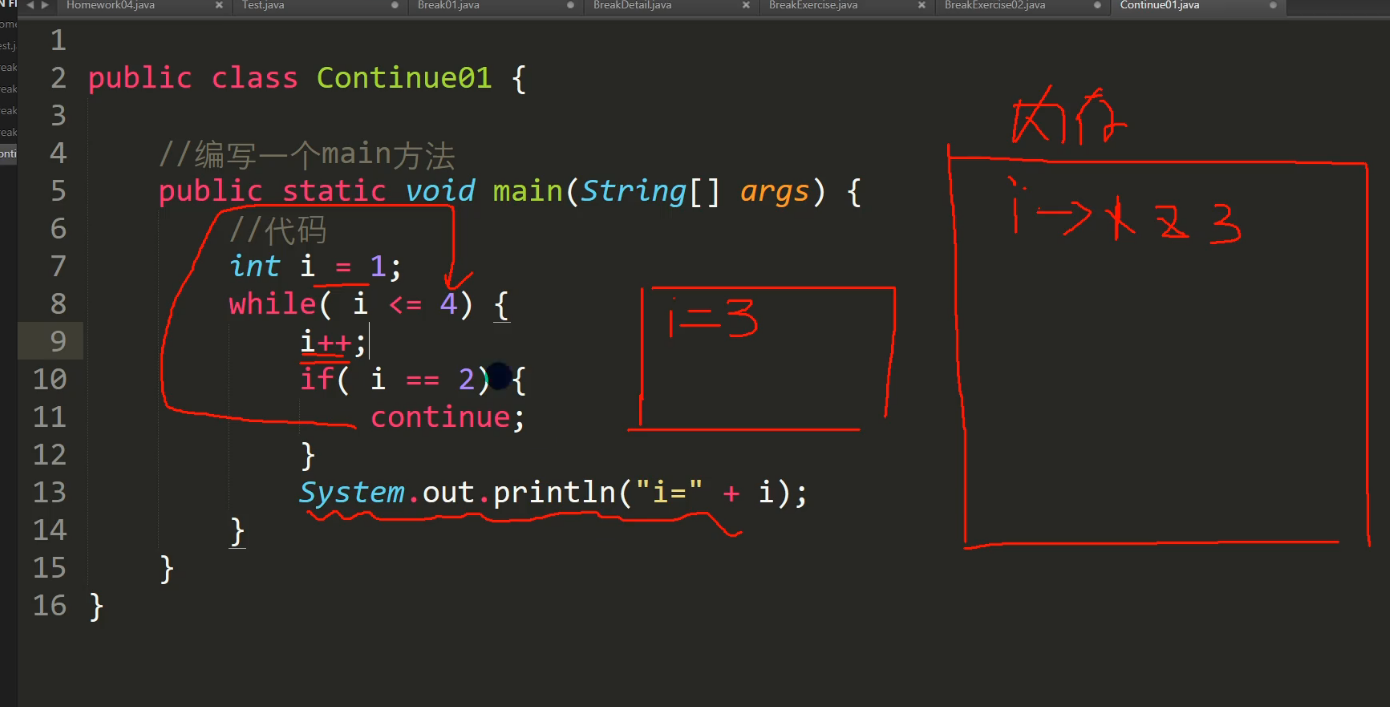This screenshot has height=707, width=1390.
Task: Click "println" on line 13
Action: [x=553, y=493]
